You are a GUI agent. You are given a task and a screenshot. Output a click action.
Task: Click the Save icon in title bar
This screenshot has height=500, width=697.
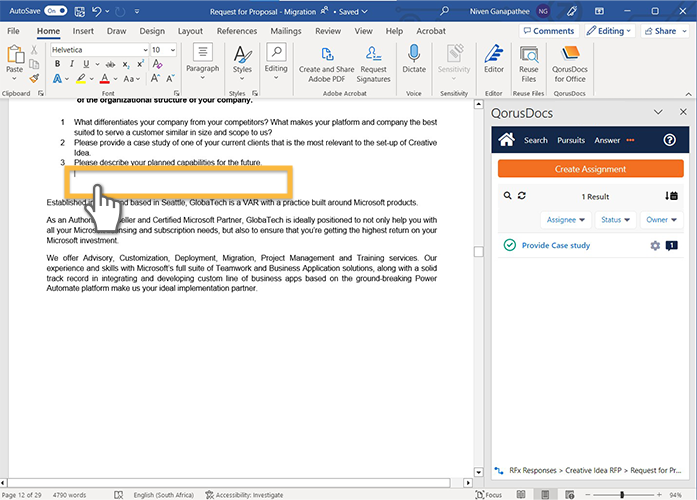pos(80,12)
